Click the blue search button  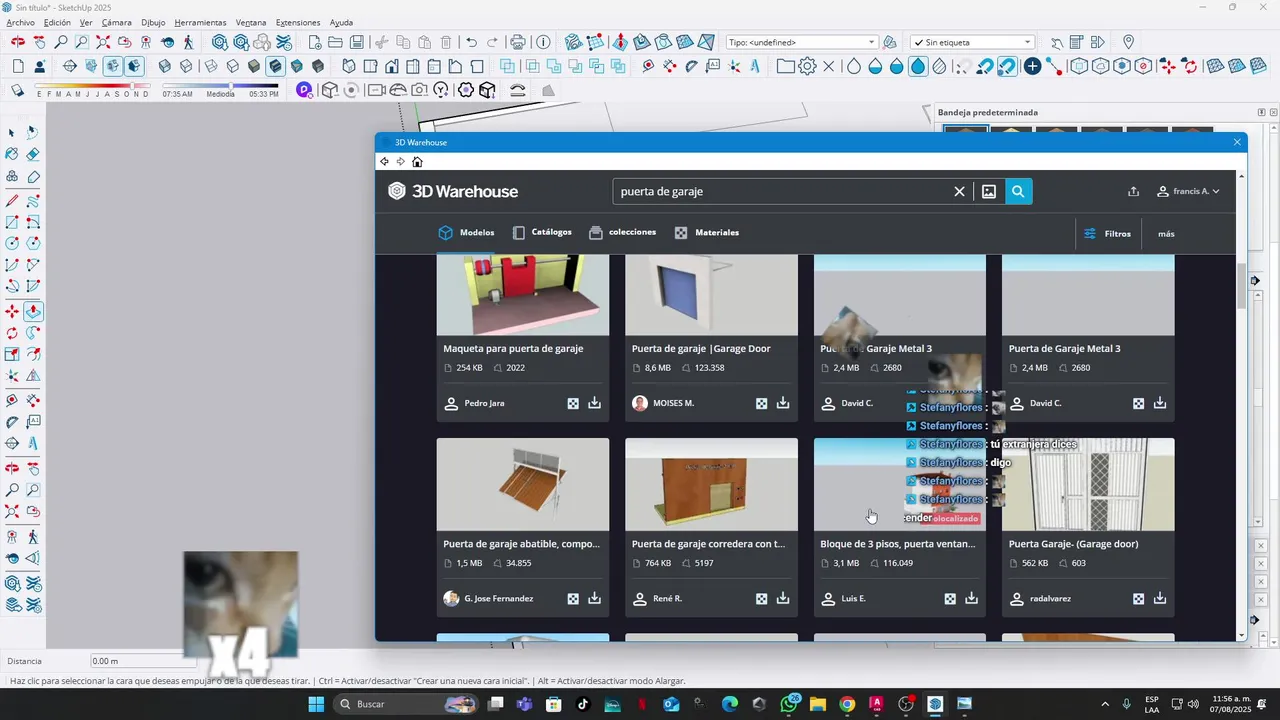1018,191
